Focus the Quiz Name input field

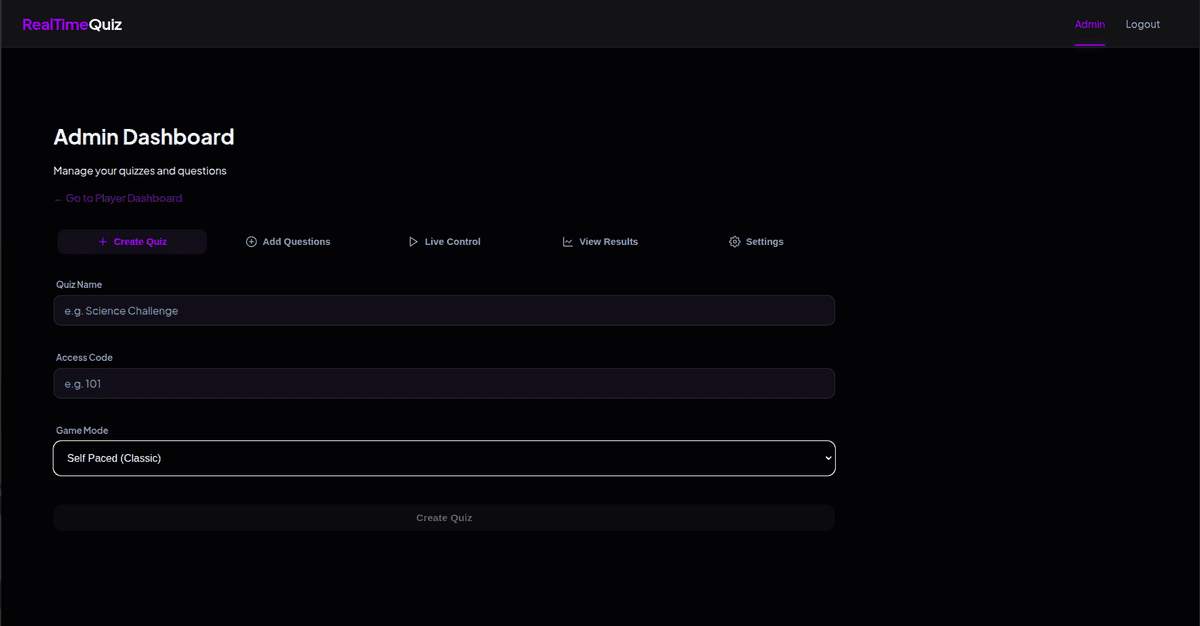pyautogui.click(x=444, y=310)
